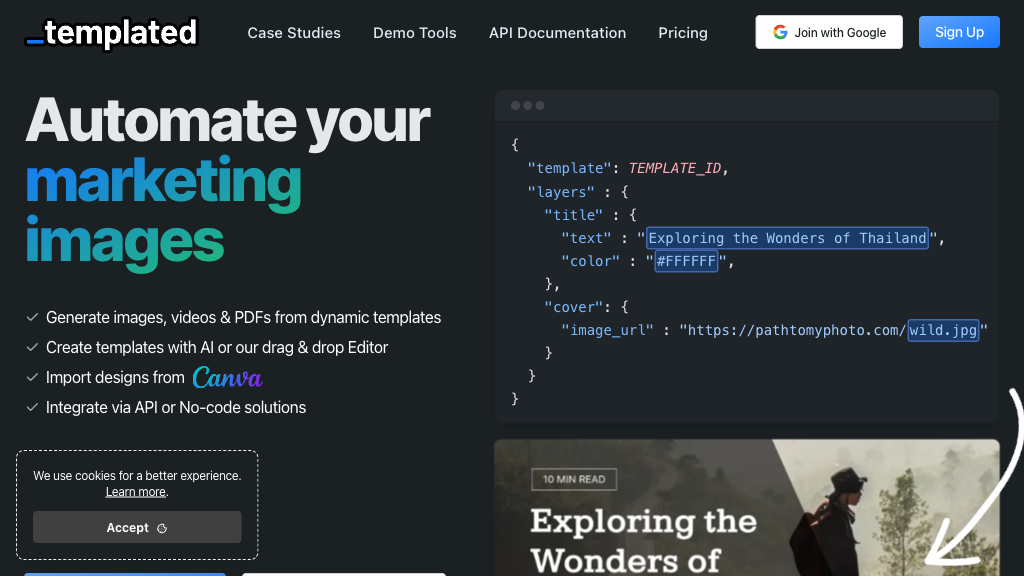Click the white curved arrow graphic

(985, 480)
